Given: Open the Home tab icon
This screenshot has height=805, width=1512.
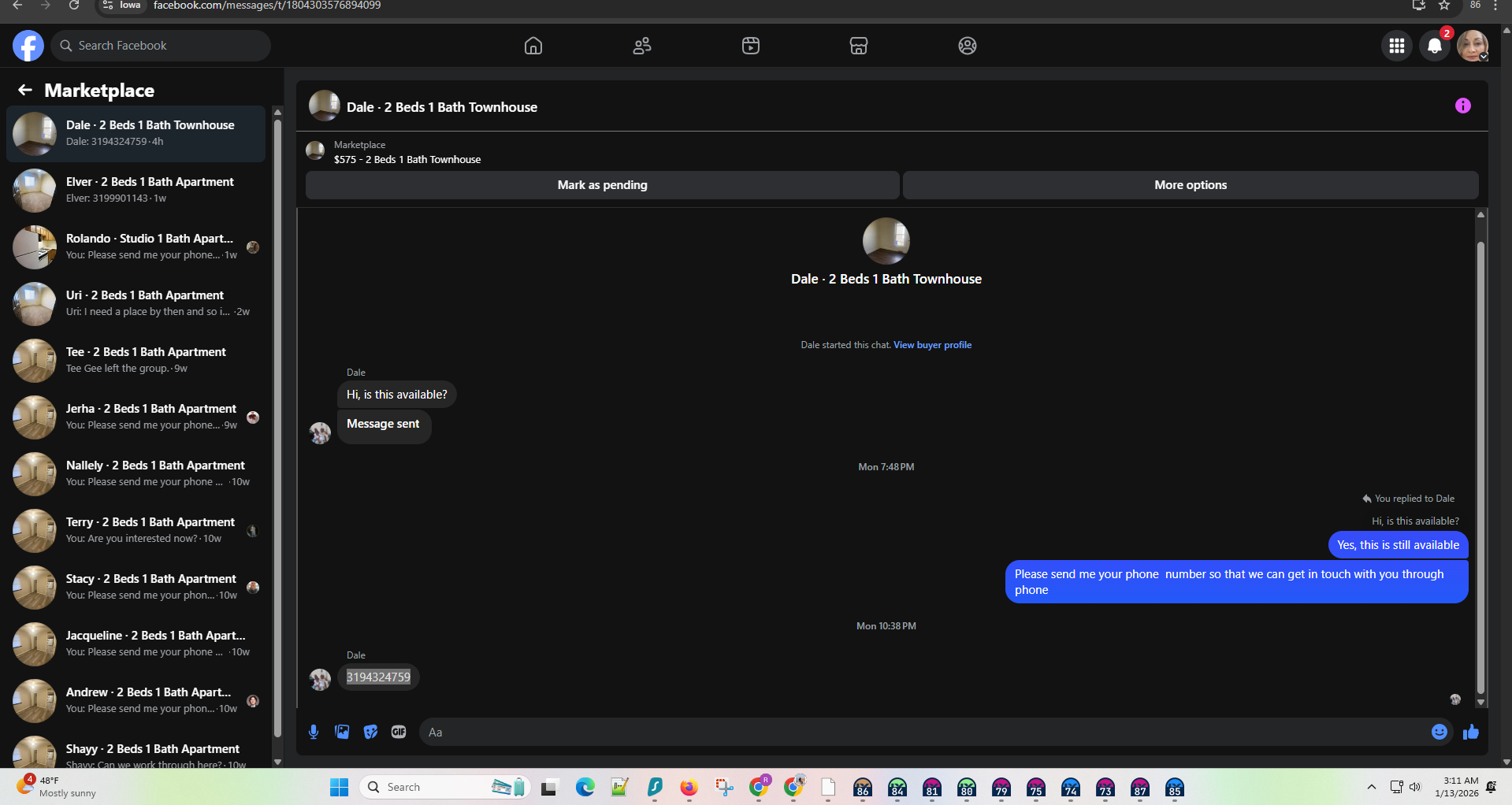Looking at the screenshot, I should click(533, 46).
